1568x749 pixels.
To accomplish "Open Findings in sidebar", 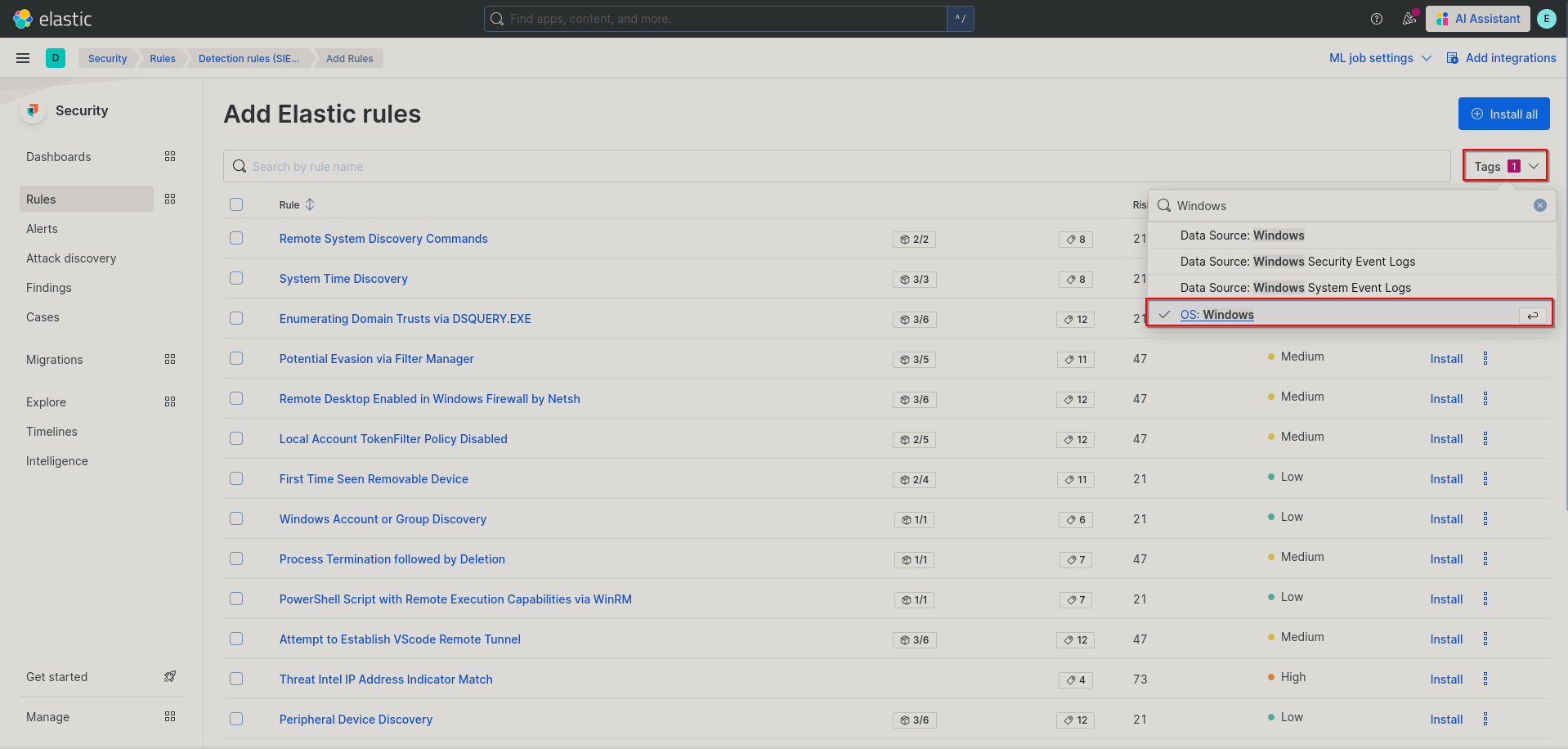I will click(49, 288).
